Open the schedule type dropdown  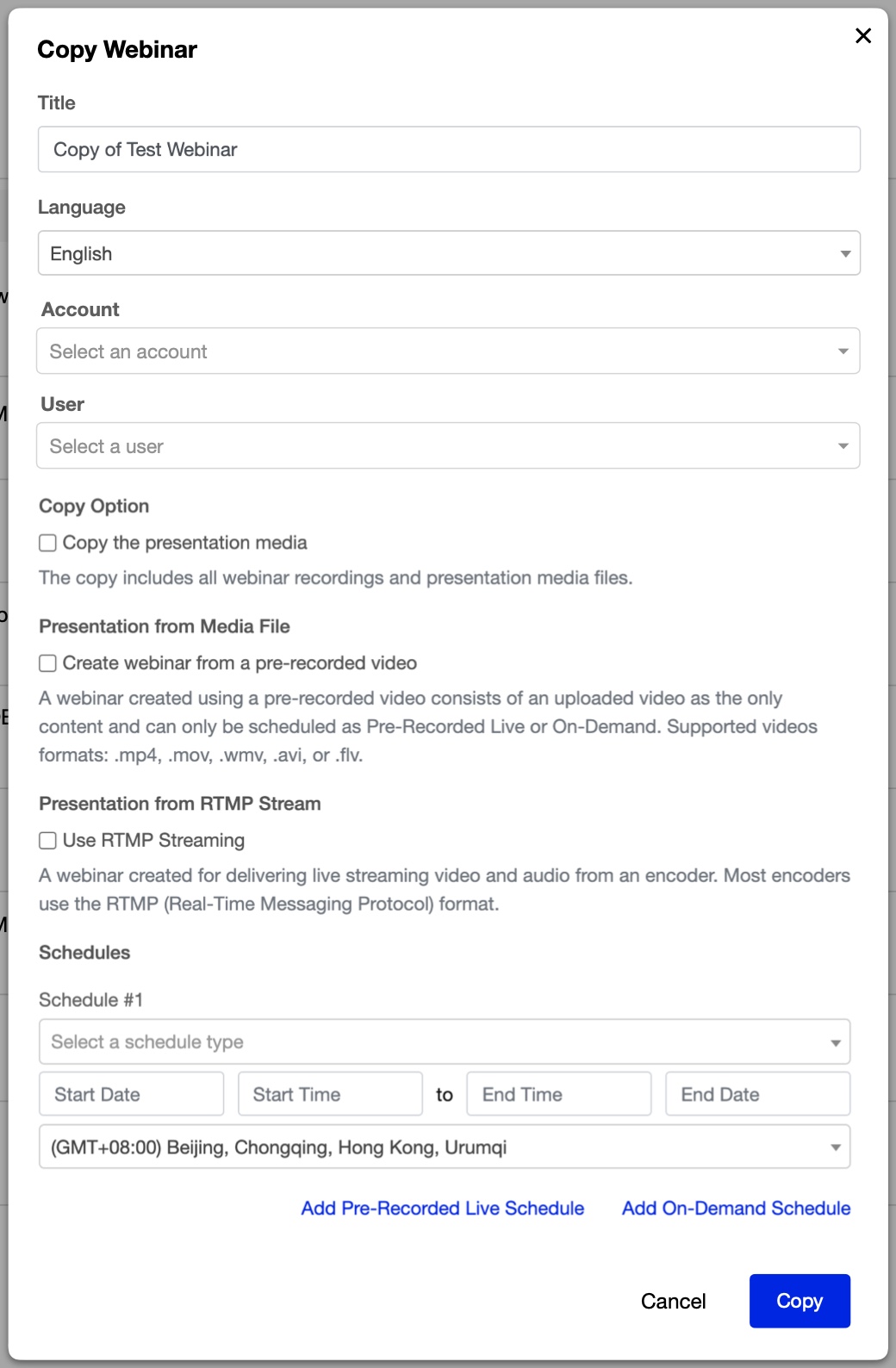coord(445,1042)
